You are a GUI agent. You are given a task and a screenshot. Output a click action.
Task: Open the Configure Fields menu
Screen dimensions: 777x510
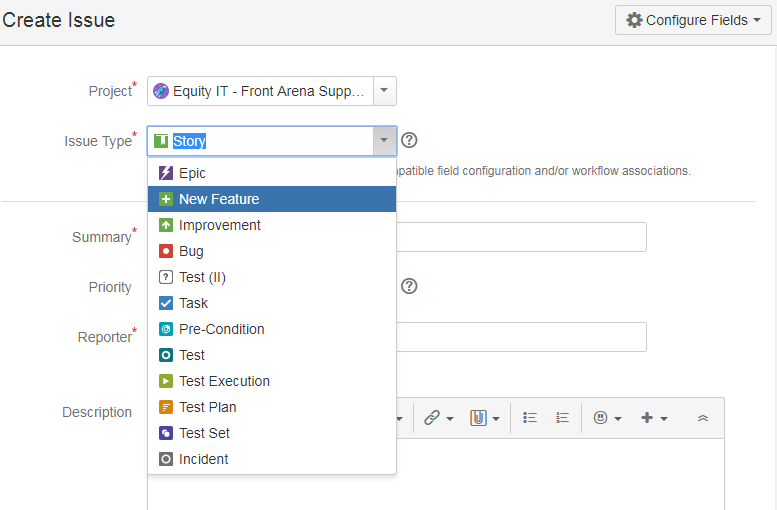tap(693, 20)
